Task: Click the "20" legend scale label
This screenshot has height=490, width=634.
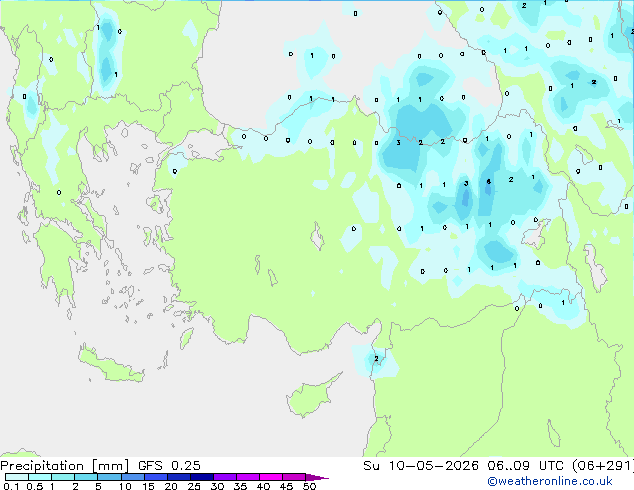Action: click(171, 486)
